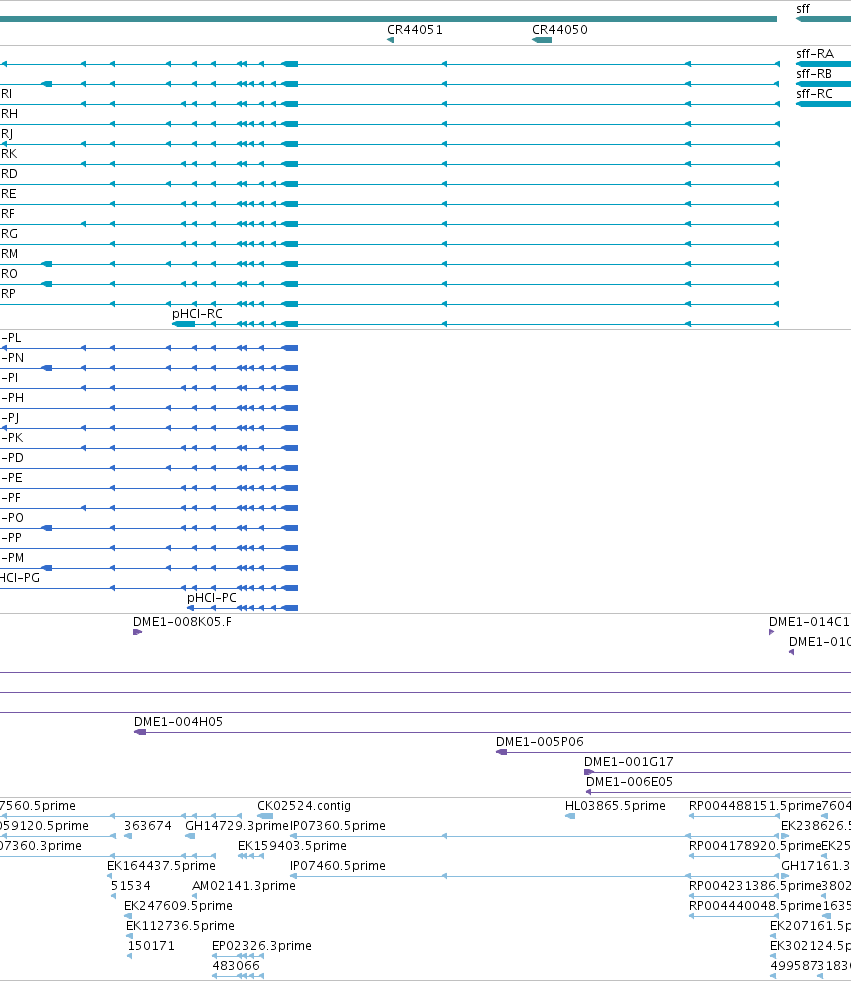Select the DME1-001G17 clone label
Image resolution: width=851 pixels, height=981 pixels.
click(628, 762)
